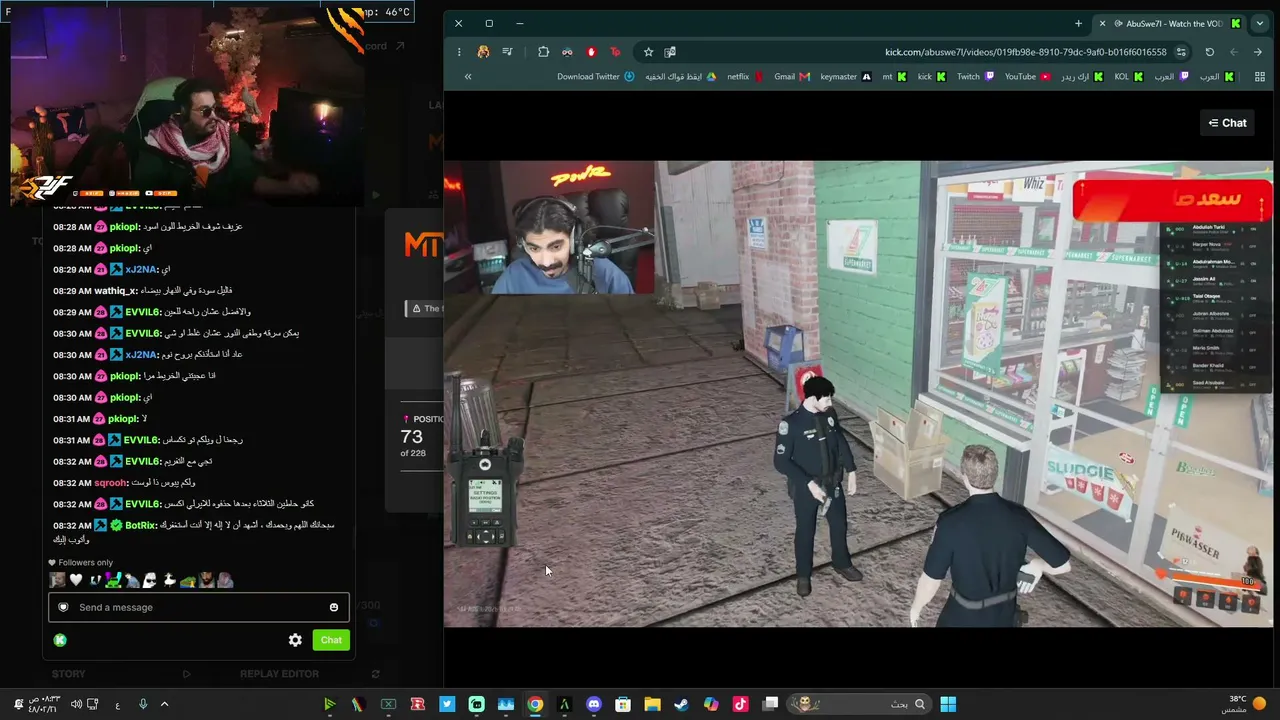Screen dimensions: 1280x720
Task: Click microphone icon in system tray
Action: coord(143,704)
